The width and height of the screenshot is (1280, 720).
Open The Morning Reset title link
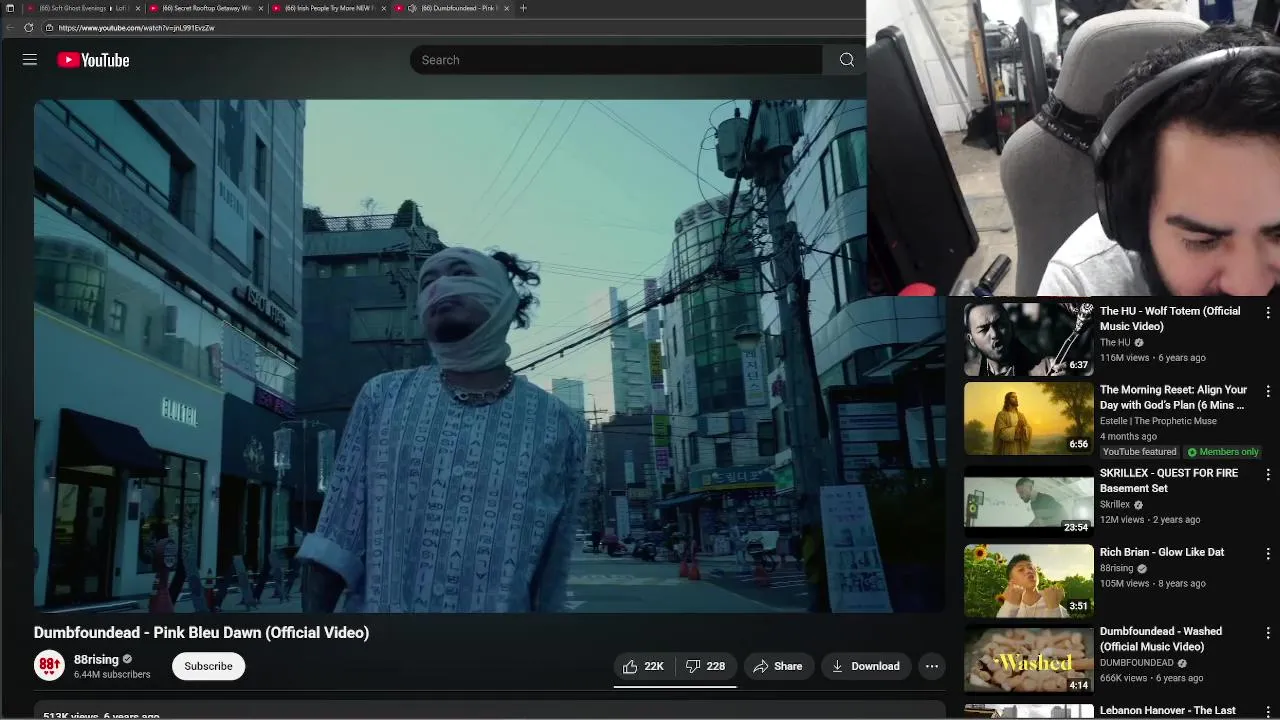click(x=1174, y=398)
